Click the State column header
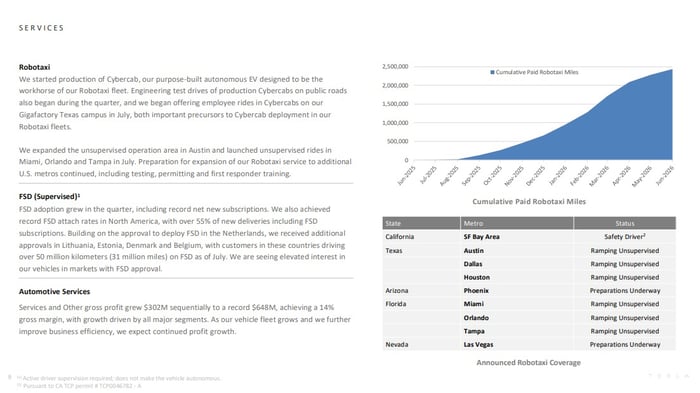This screenshot has height=393, width=700. [421, 223]
